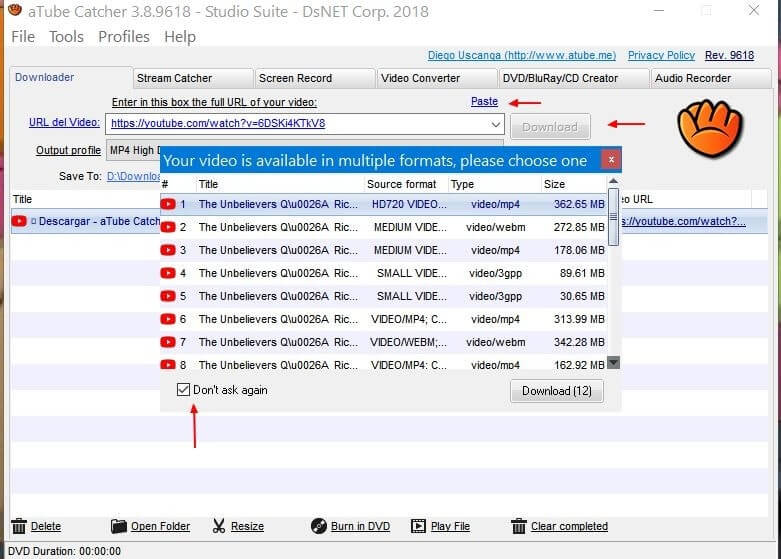Image resolution: width=781 pixels, height=559 pixels.
Task: Click the format list scroll down arrow
Action: (614, 363)
